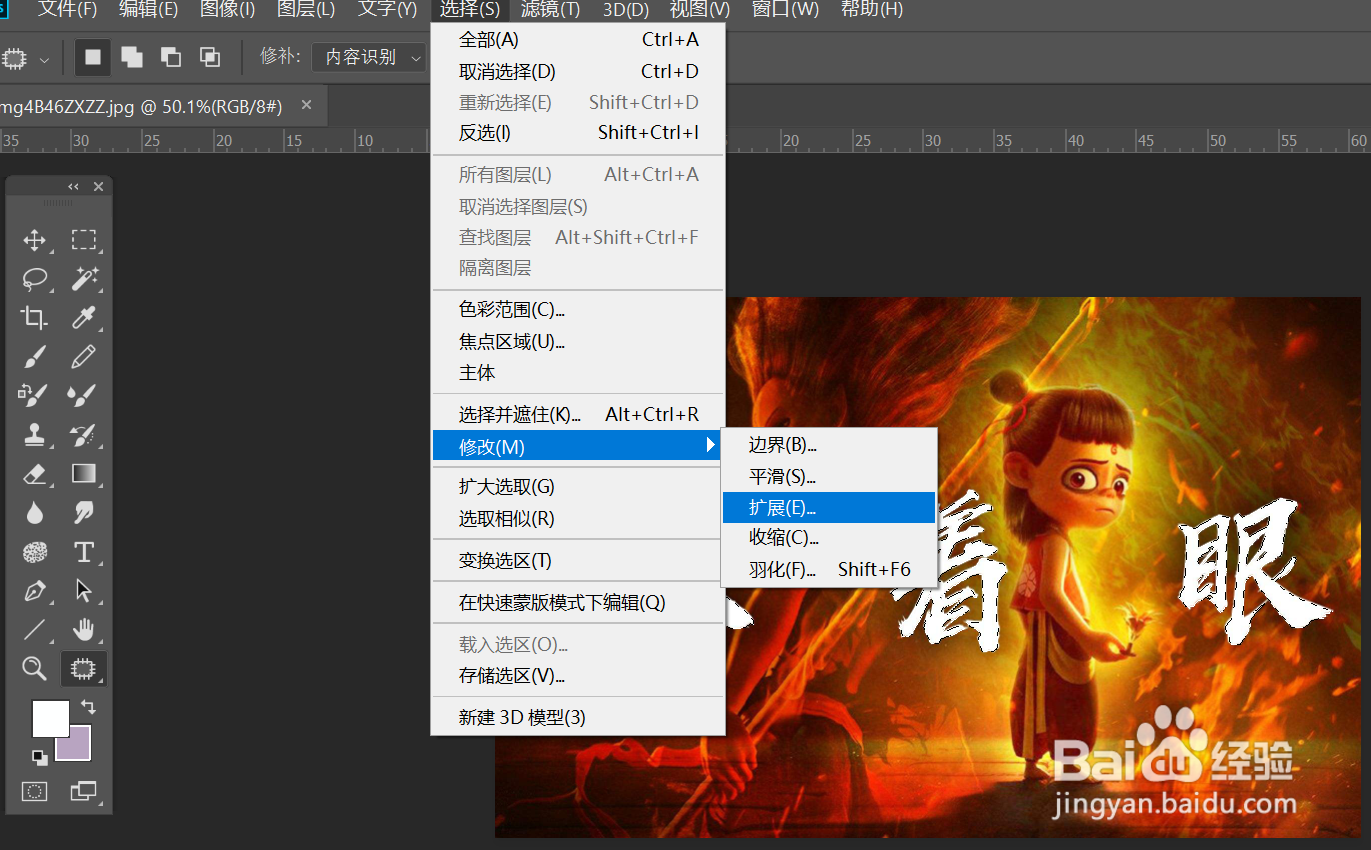Select the Lasso tool
The image size is (1371, 850).
point(35,279)
